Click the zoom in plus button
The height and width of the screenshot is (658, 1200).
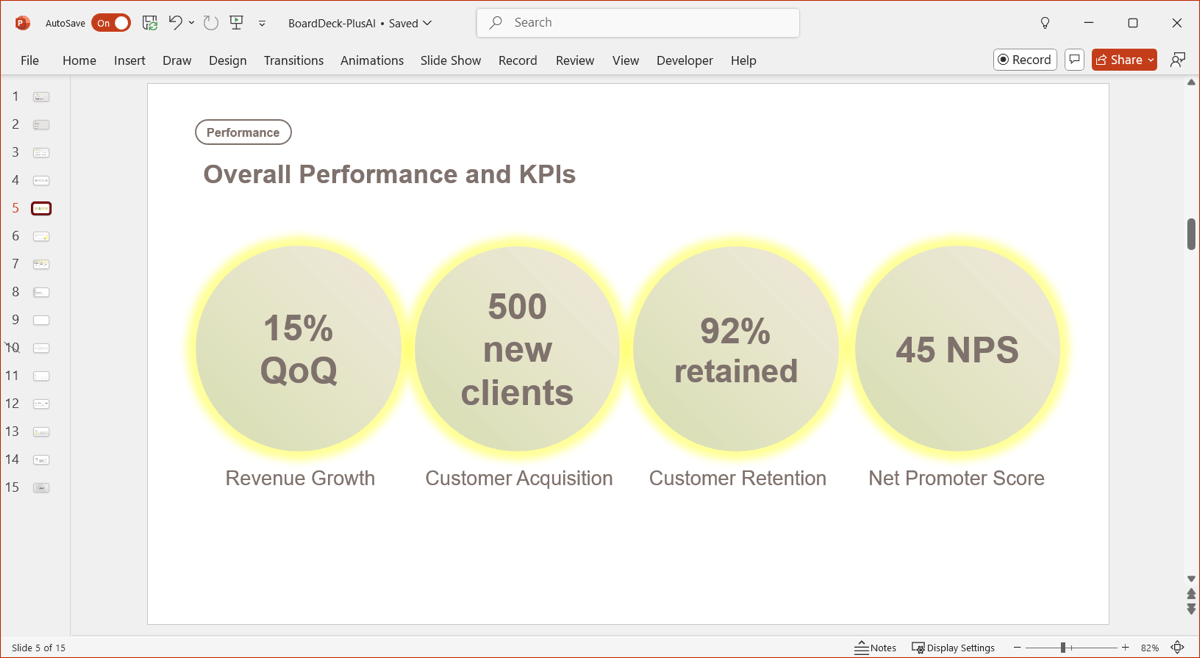click(x=1125, y=648)
